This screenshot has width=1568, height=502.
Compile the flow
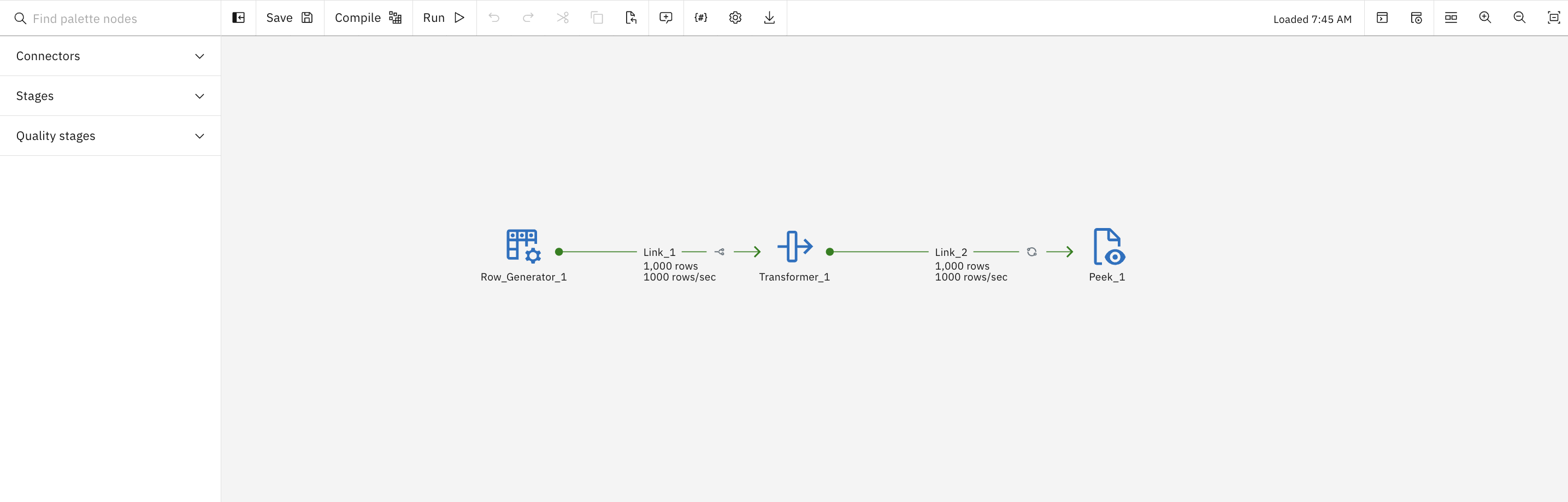367,17
